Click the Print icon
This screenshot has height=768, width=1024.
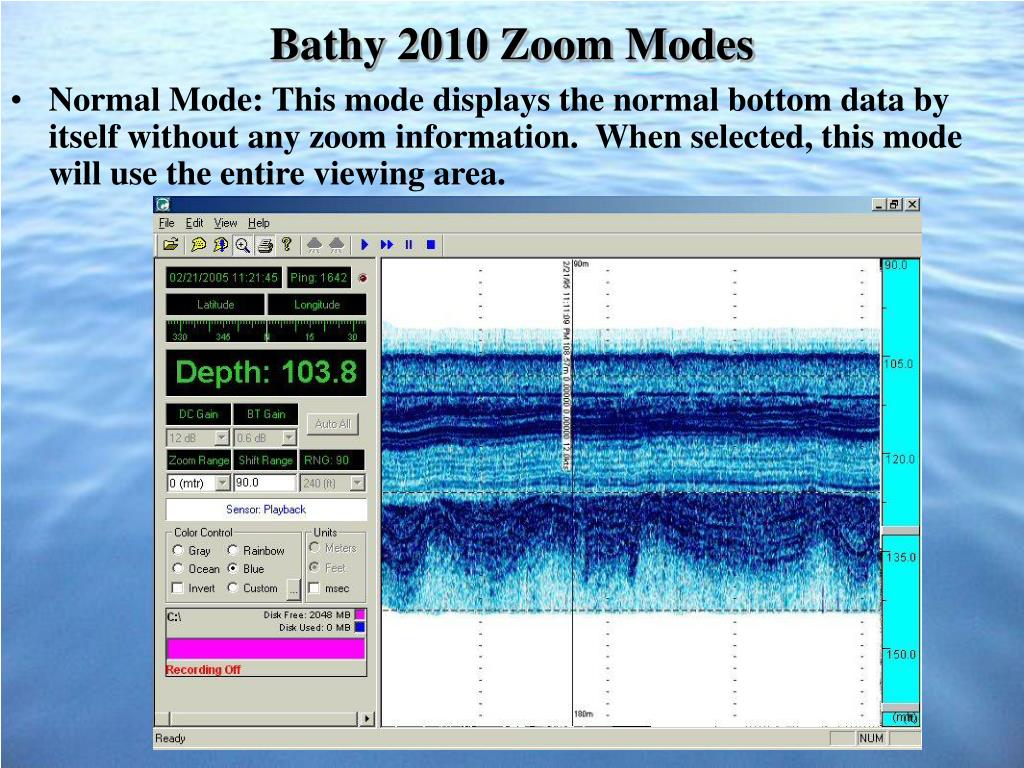(x=264, y=245)
